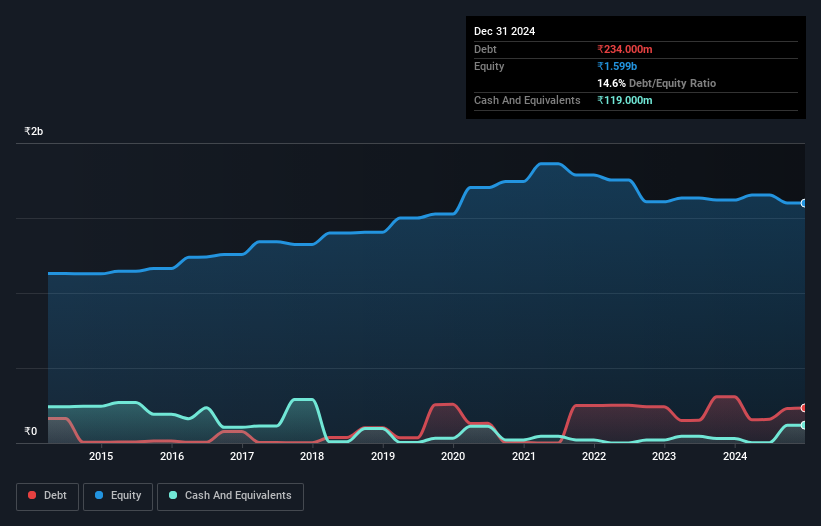Click the 2023 axis label

(664, 456)
